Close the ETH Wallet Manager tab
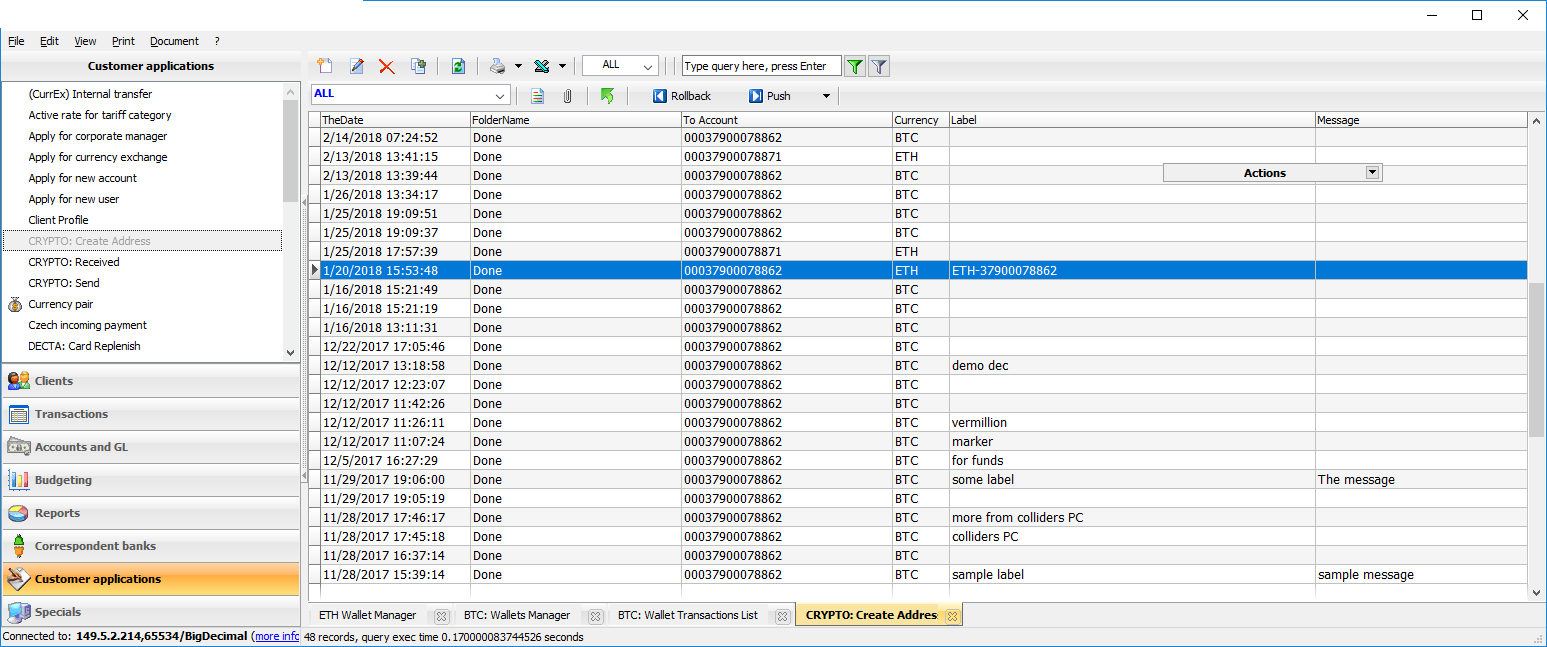This screenshot has width=1547, height=647. point(441,616)
